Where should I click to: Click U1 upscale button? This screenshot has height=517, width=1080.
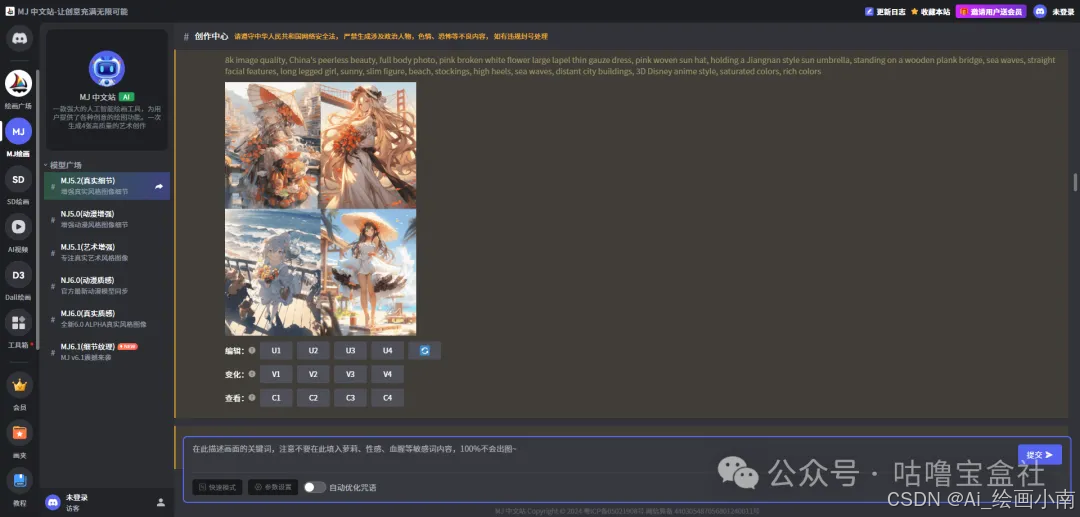tap(276, 350)
